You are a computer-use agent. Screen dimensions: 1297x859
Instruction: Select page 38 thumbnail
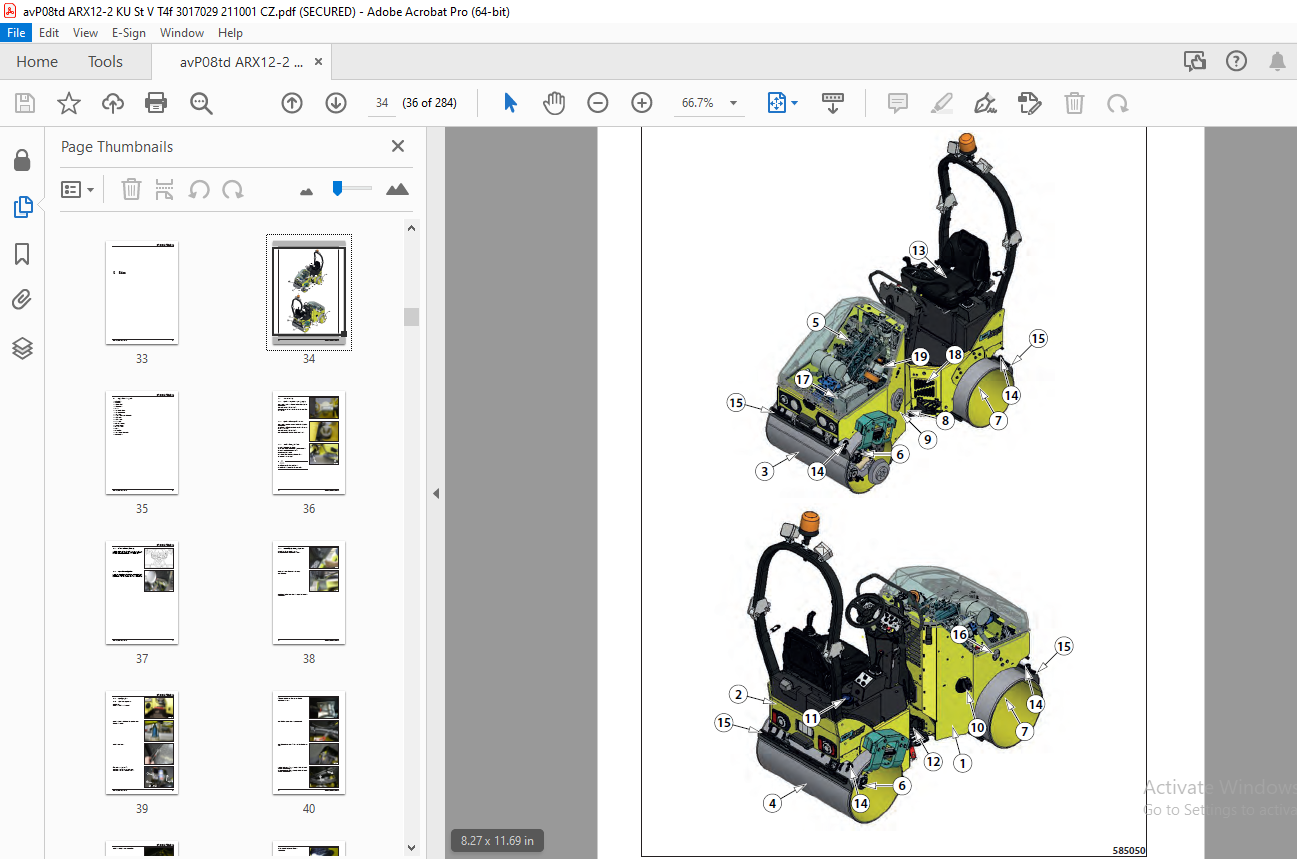click(x=309, y=592)
